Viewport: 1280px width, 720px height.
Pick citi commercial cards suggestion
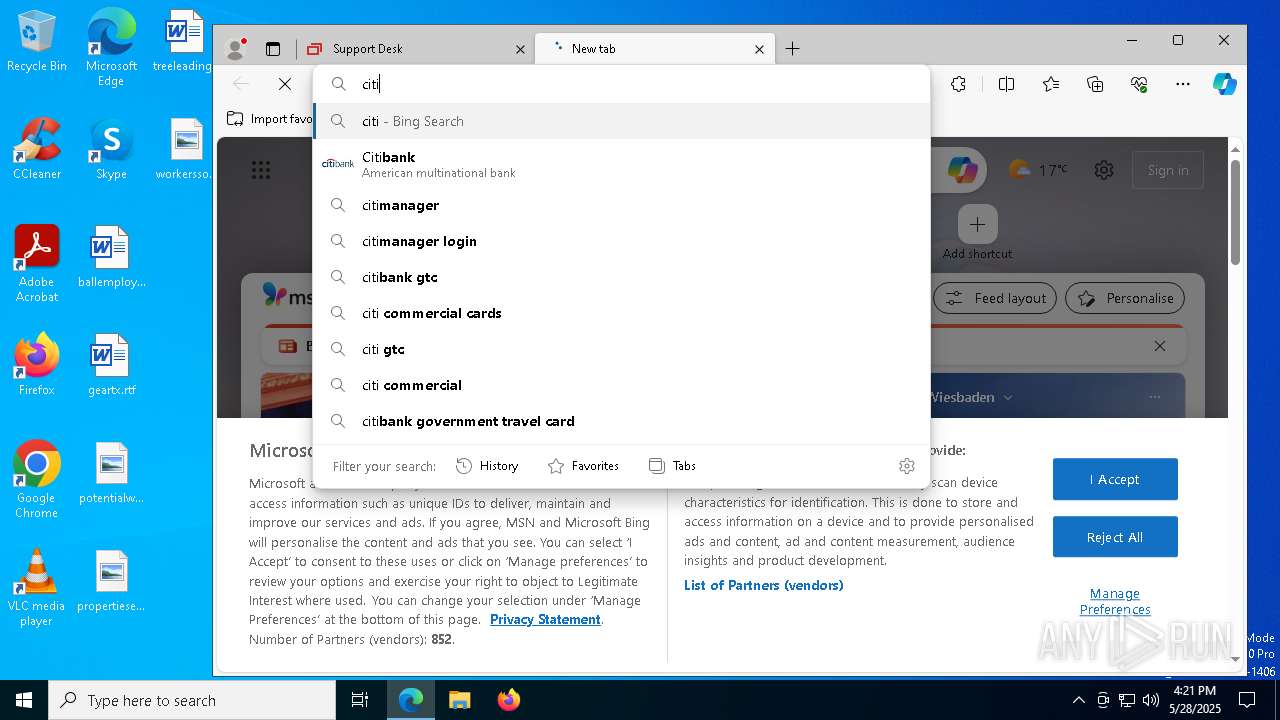(621, 313)
